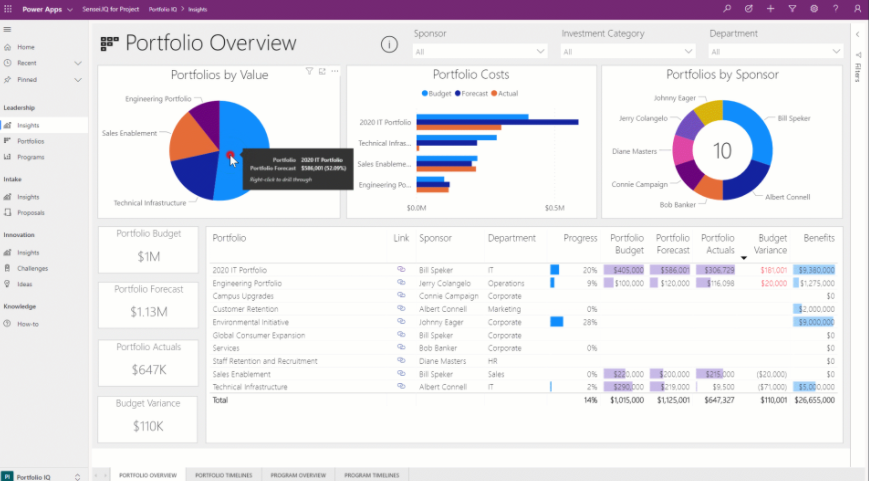
Task: Open the settings gear icon
Action: 814,9
